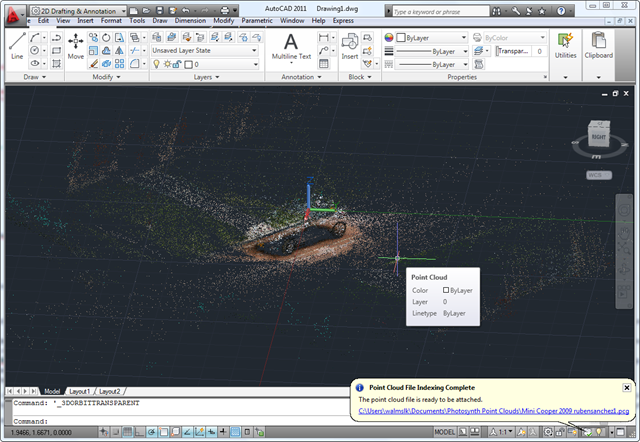Screen dimensions: 640x442
Task: Open the Mini Cooper point cloud file link
Action: click(x=494, y=411)
